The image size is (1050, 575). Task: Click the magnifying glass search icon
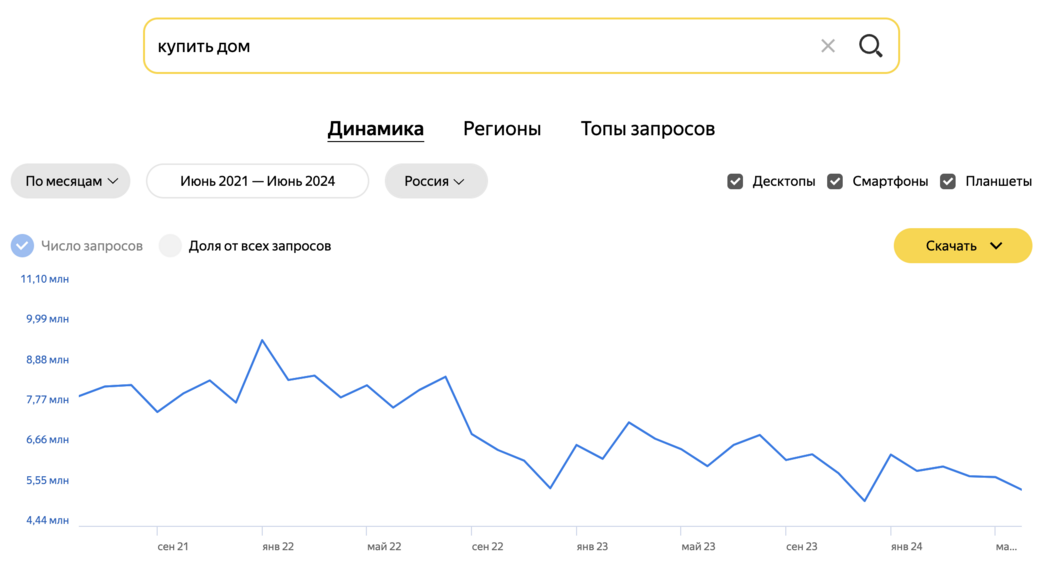click(871, 46)
